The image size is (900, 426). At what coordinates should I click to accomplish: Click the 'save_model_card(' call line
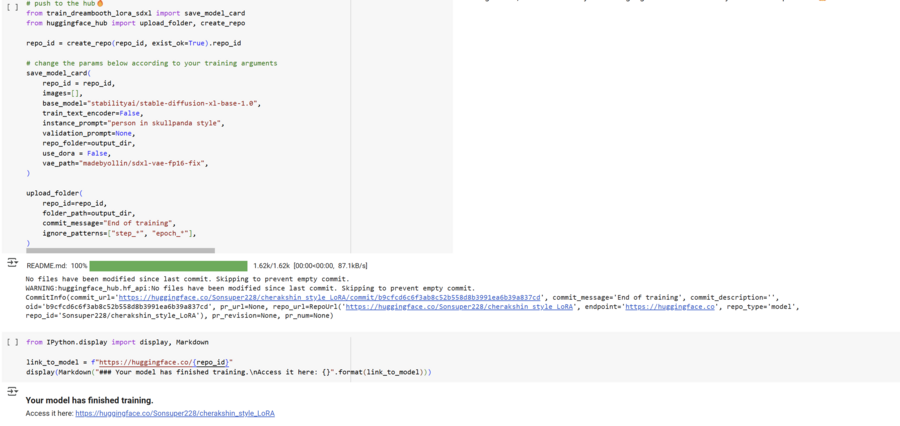[59, 73]
